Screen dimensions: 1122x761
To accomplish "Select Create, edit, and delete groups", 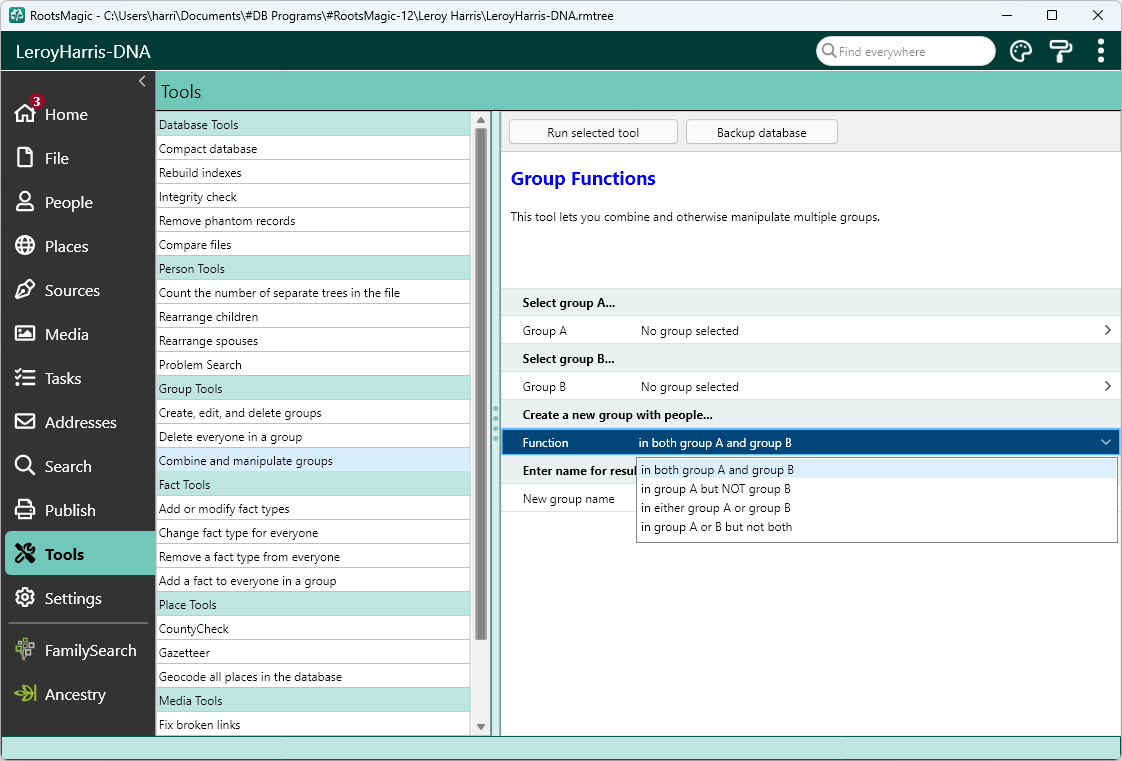I will [313, 413].
